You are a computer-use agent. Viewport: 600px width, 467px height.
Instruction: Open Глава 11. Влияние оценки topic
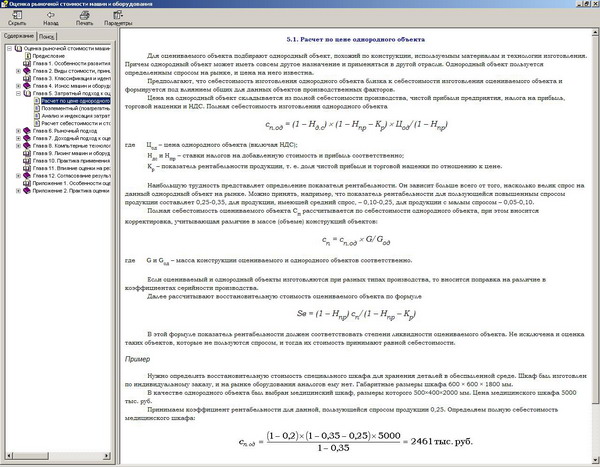(x=72, y=168)
